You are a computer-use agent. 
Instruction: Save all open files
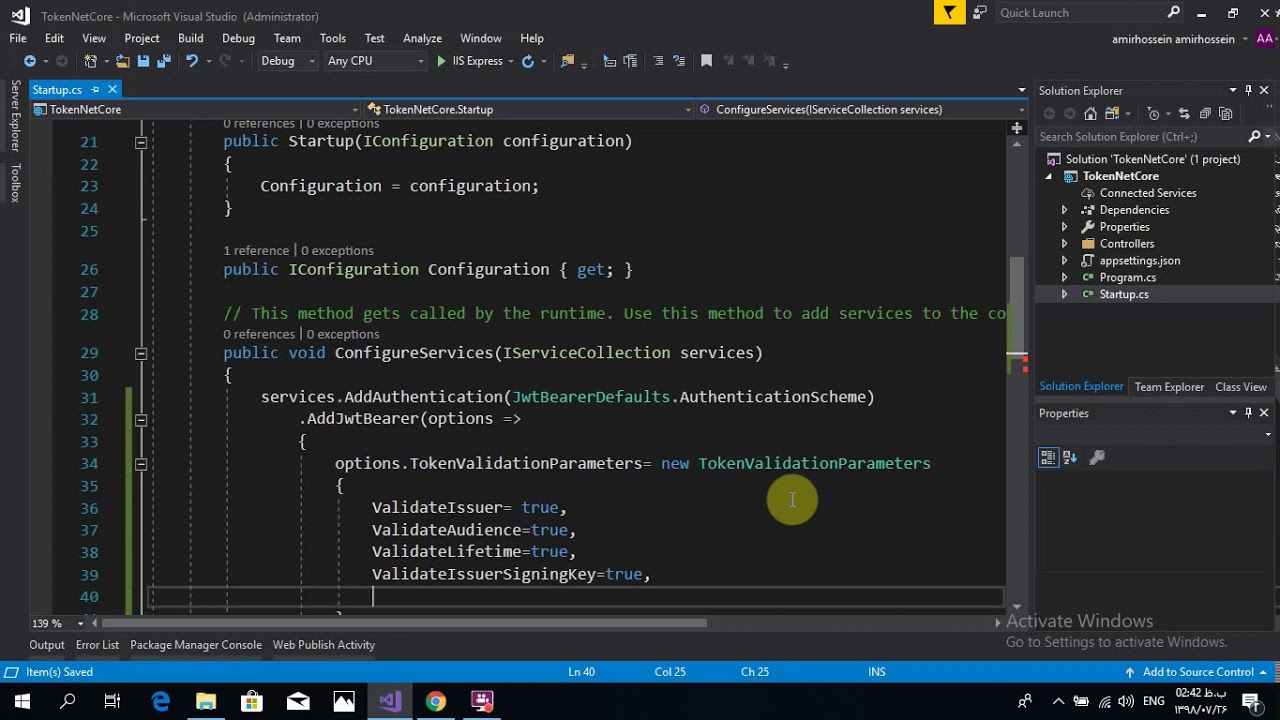click(164, 61)
